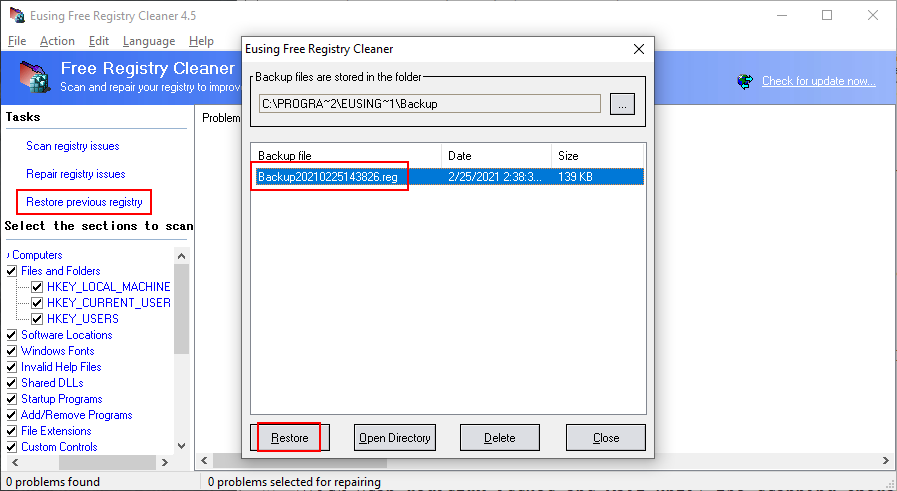Image resolution: width=897 pixels, height=491 pixels.
Task: Click sections list scroll down arrow
Action: tap(181, 446)
